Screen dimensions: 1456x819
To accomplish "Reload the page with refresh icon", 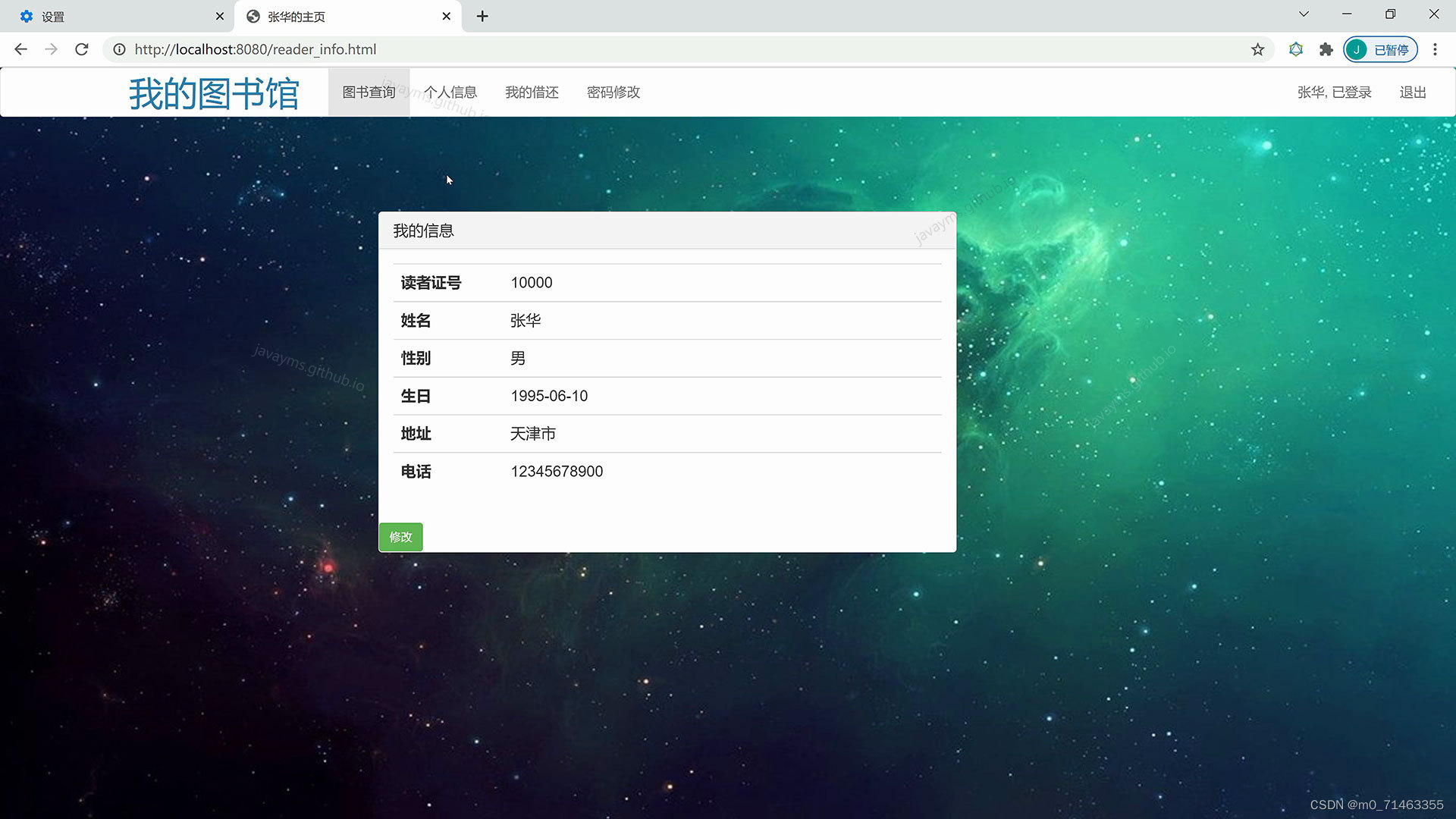I will coord(82,49).
